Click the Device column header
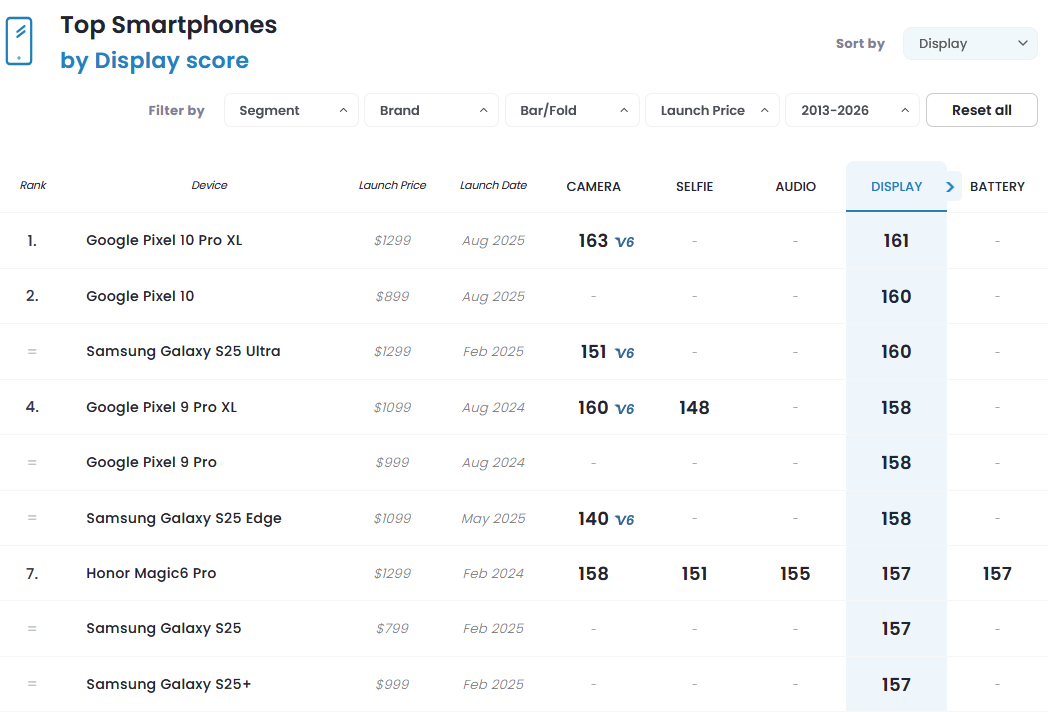This screenshot has width=1064, height=712. (209, 185)
